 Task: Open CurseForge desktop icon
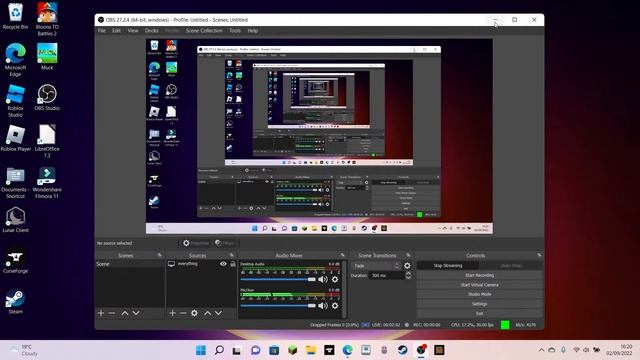[15, 260]
